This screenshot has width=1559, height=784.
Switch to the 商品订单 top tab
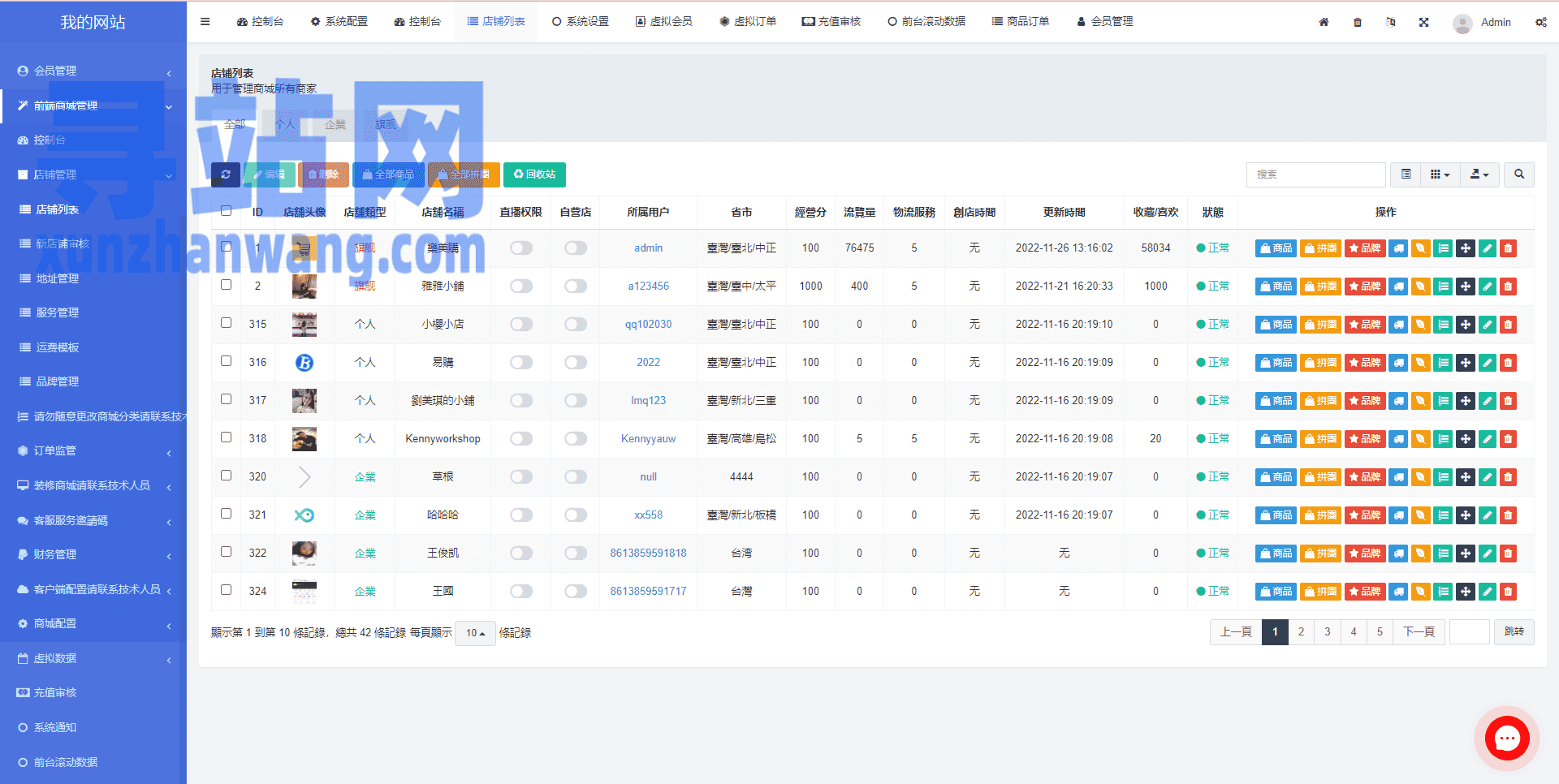click(x=1021, y=21)
